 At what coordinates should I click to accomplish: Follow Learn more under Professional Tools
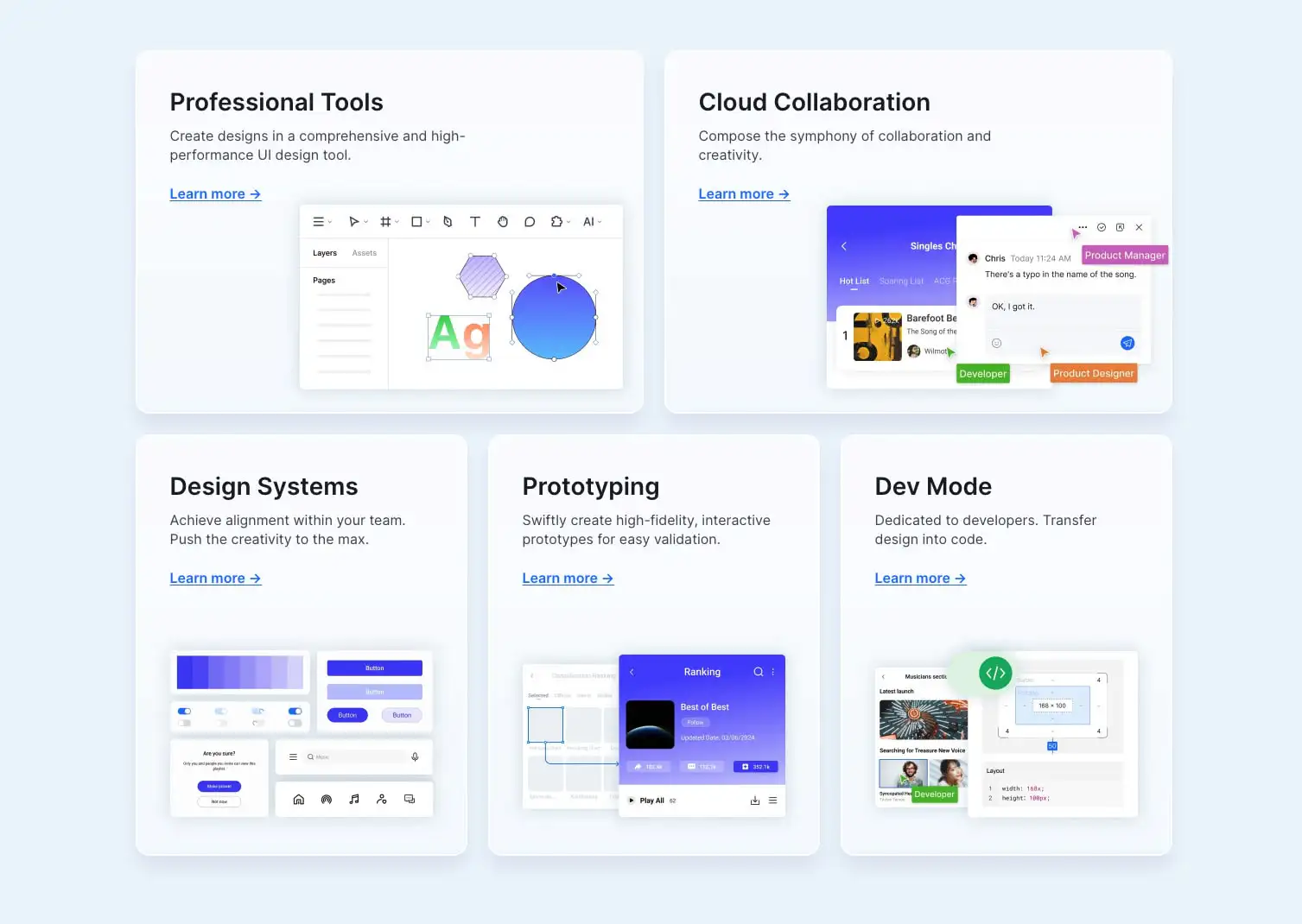pos(215,194)
